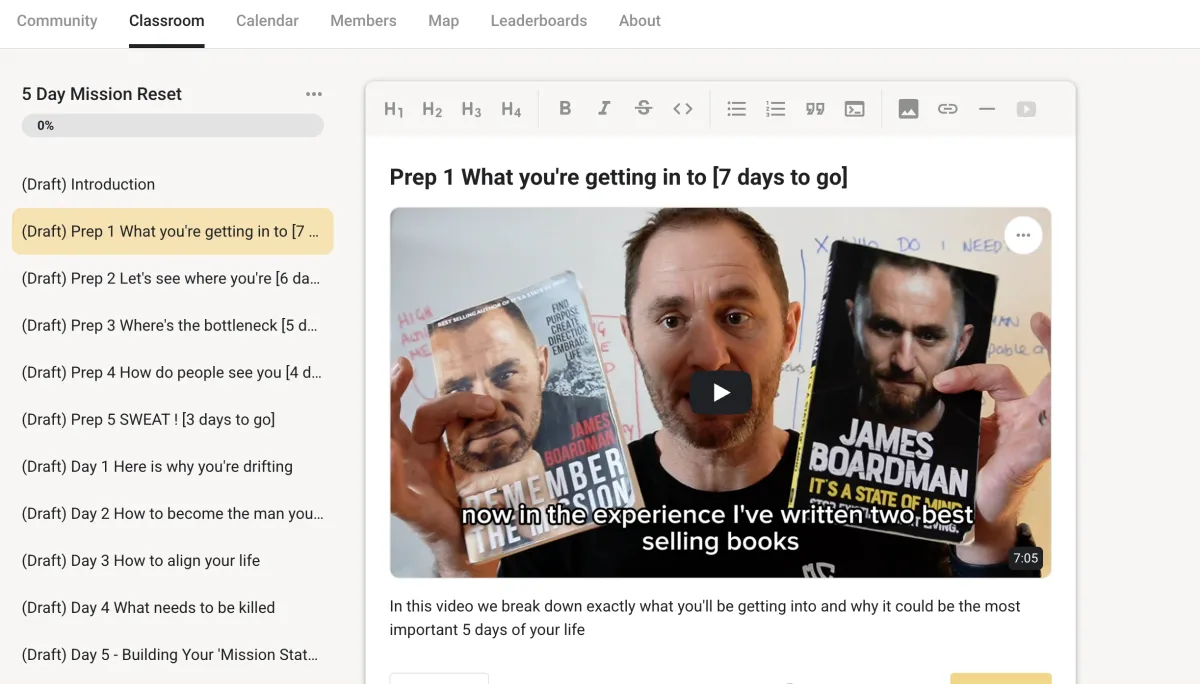
Task: Insert inline code formatting
Action: (x=683, y=109)
